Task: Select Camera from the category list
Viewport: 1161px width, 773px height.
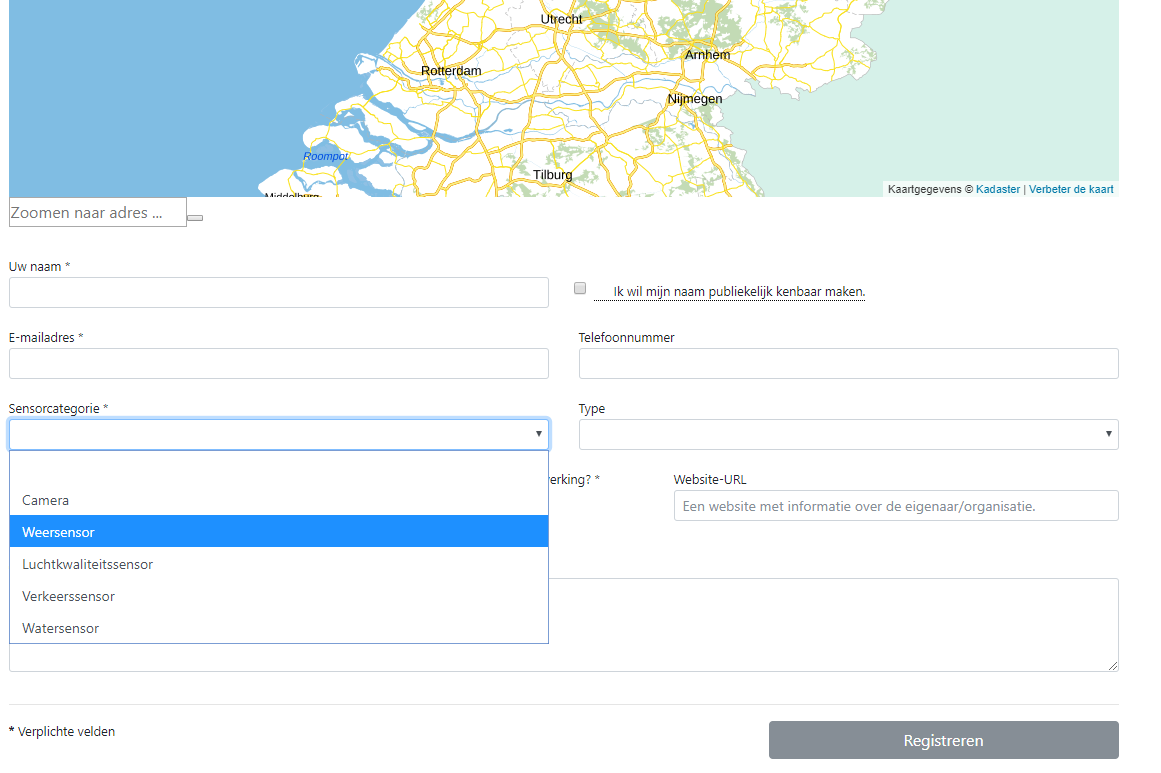Action: coord(46,500)
